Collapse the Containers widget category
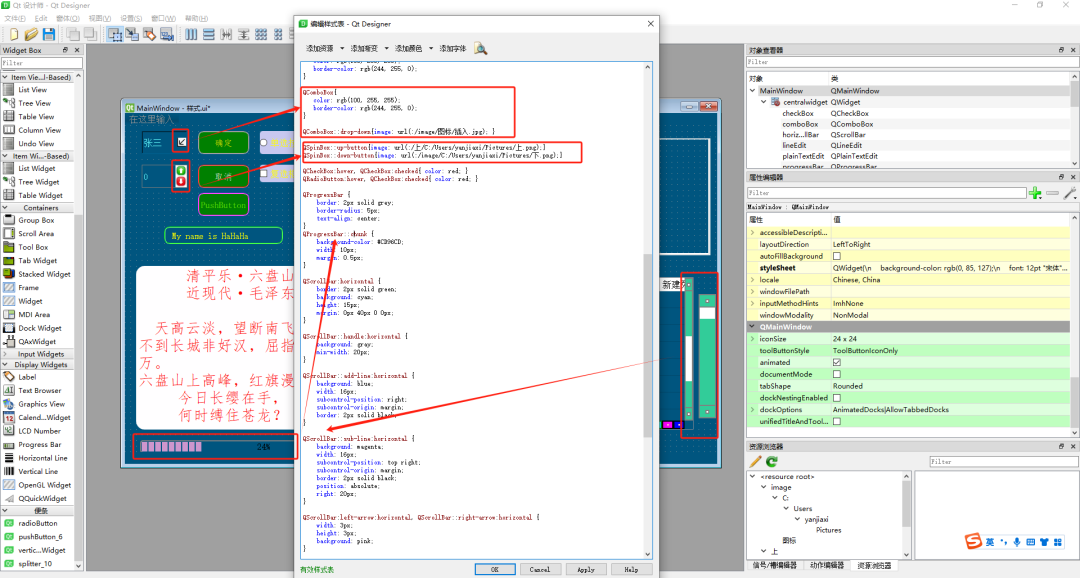The image size is (1080, 578). [6, 207]
